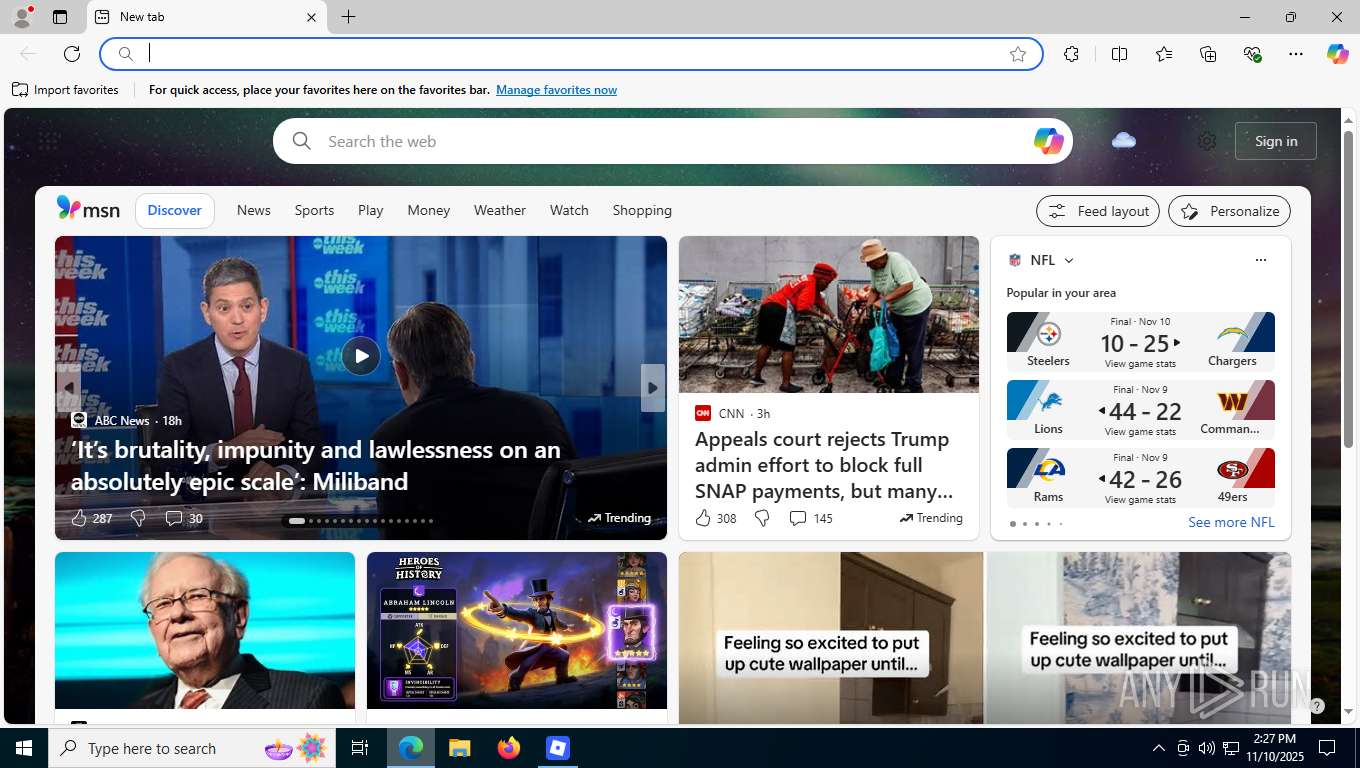Viewport: 1360px width, 768px height.
Task: View Rams vs 49ers game stats
Action: pyautogui.click(x=1140, y=500)
